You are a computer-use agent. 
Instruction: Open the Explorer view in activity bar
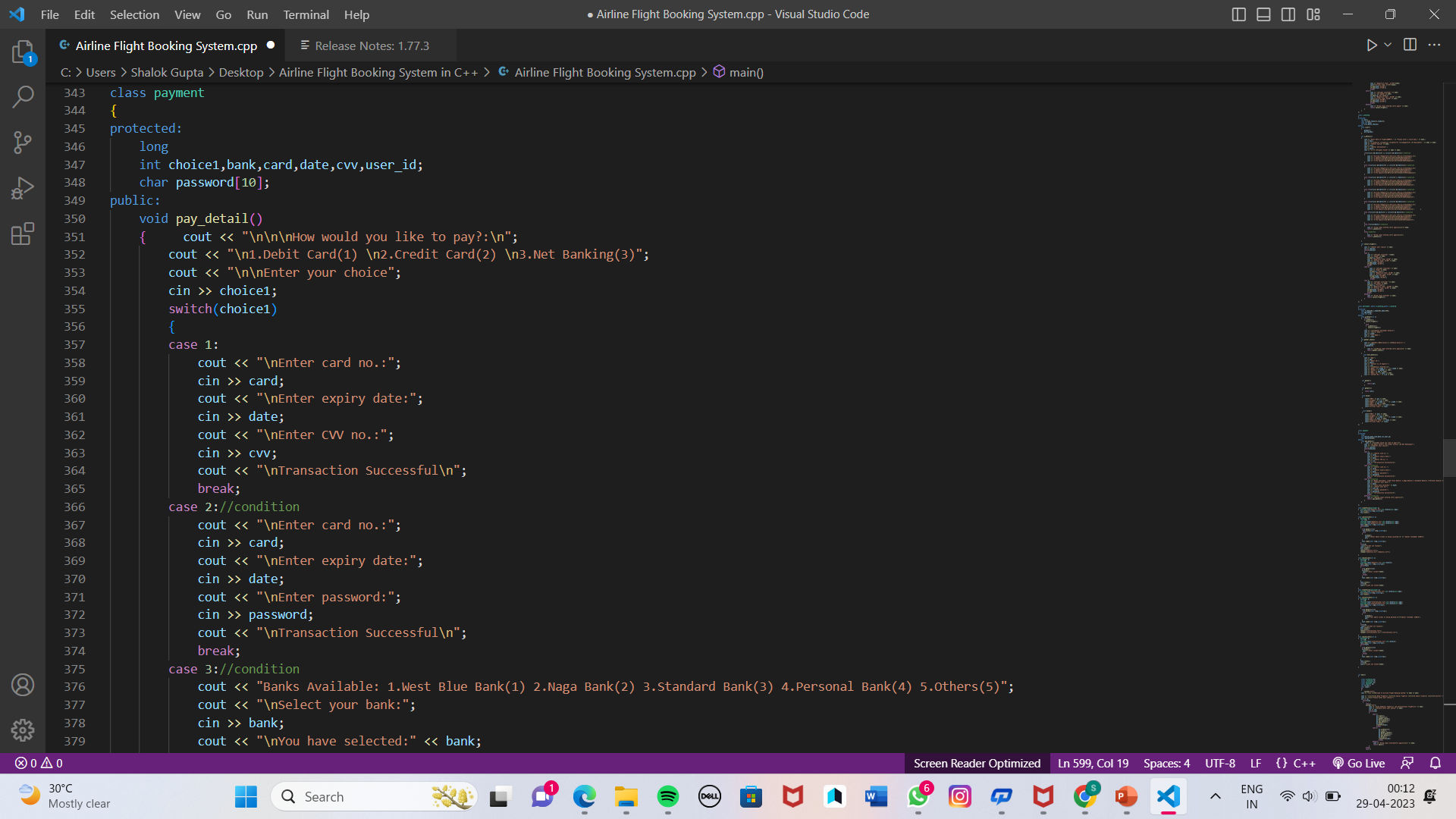(x=23, y=52)
